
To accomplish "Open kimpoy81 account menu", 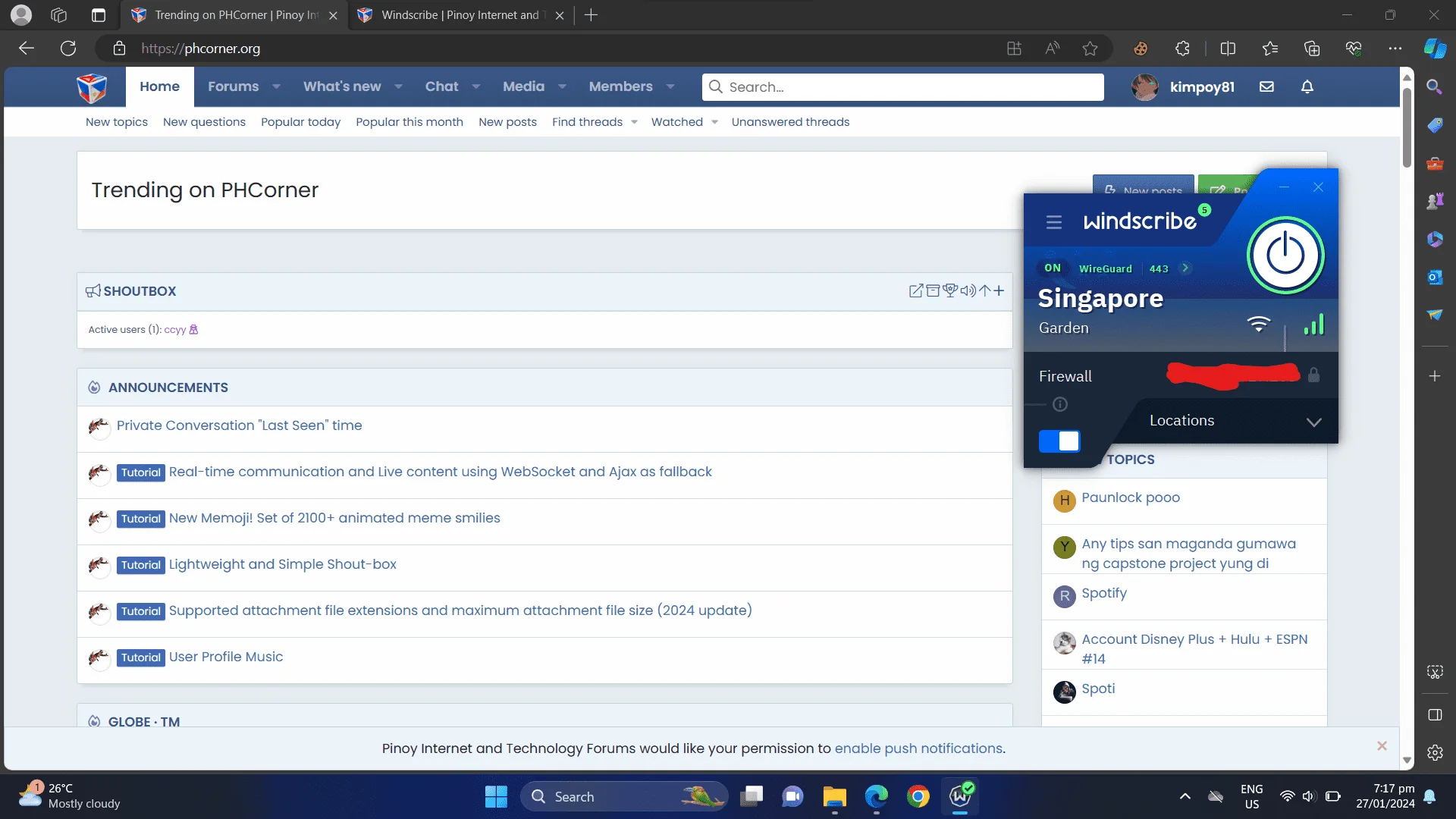I will [x=1183, y=87].
